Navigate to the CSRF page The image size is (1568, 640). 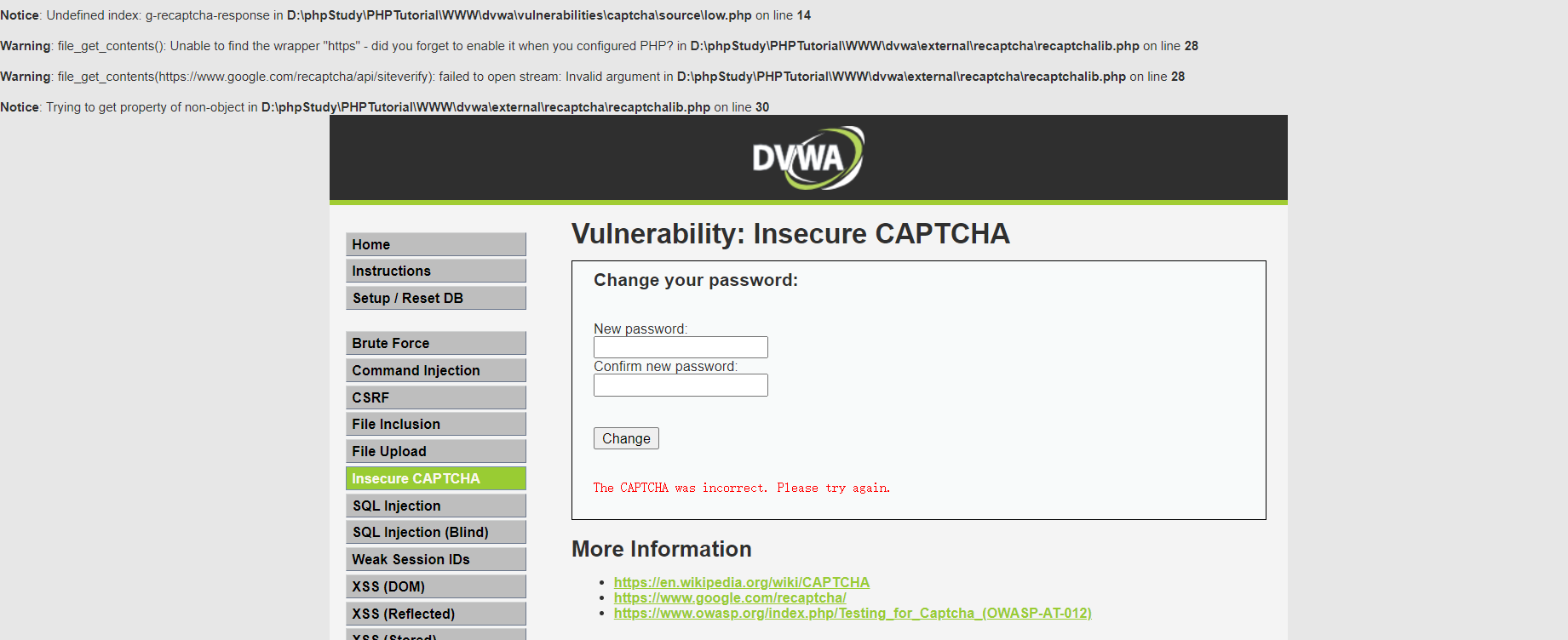[435, 397]
